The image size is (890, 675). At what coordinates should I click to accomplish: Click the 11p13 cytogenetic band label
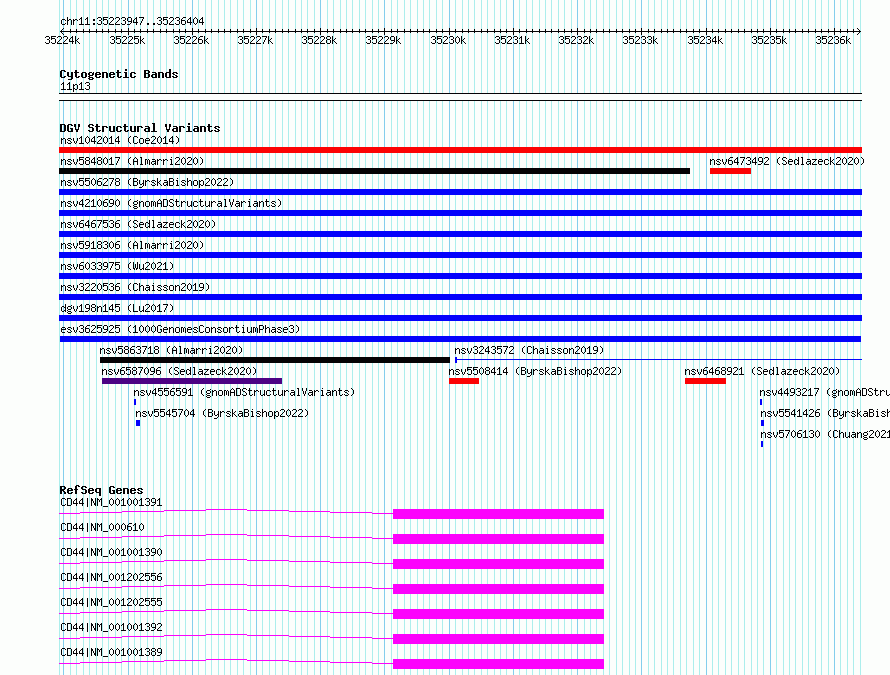tap(75, 86)
